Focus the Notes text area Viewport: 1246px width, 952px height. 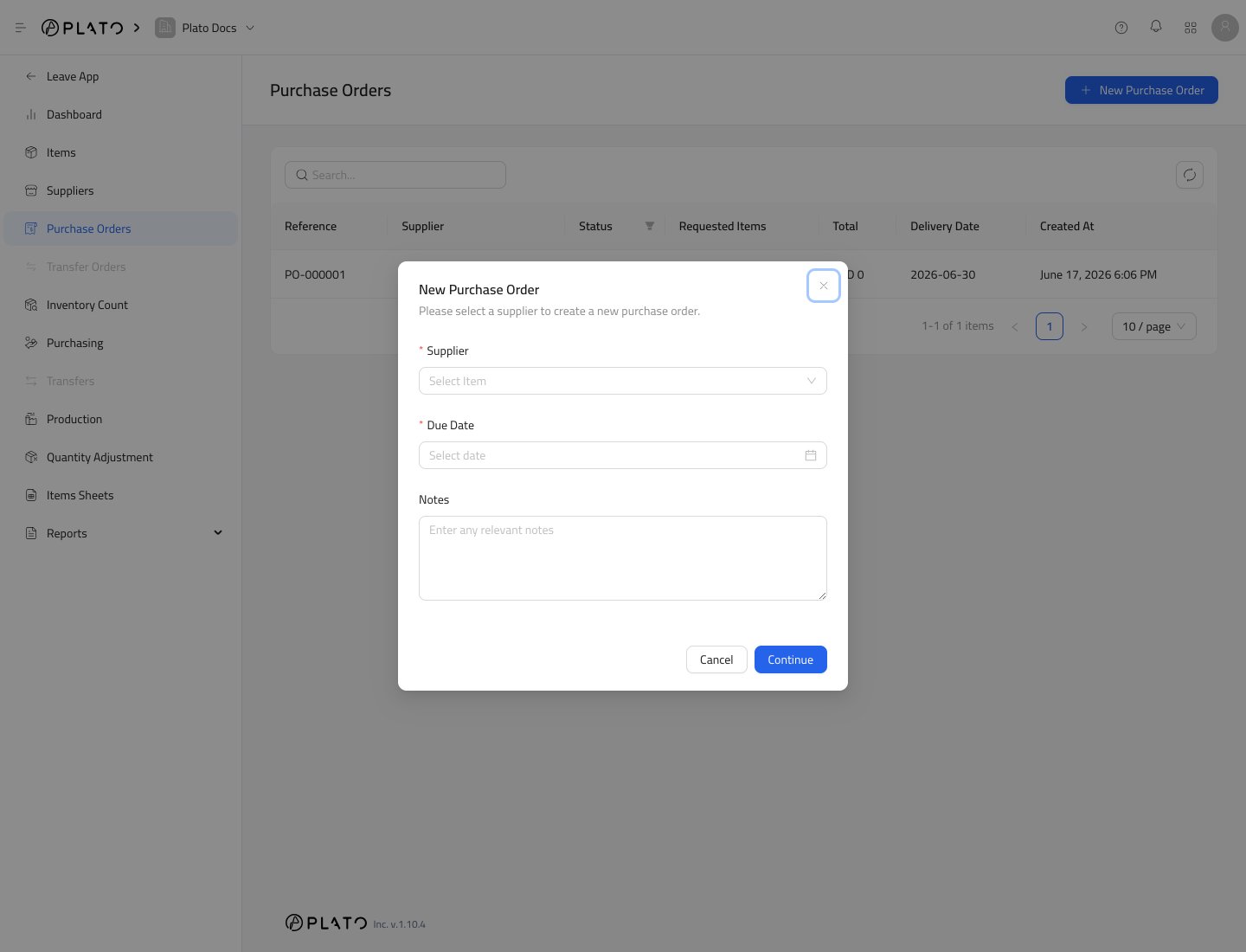coord(623,558)
